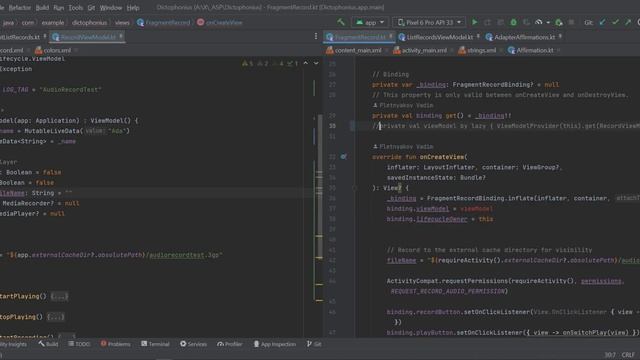Click FragmentRecord in the breadcrumb bar
The width and height of the screenshot is (640, 360).
[x=164, y=22]
